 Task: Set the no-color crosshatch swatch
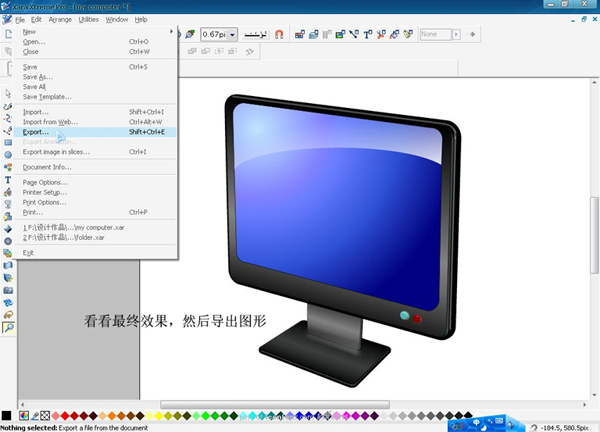click(x=45, y=416)
